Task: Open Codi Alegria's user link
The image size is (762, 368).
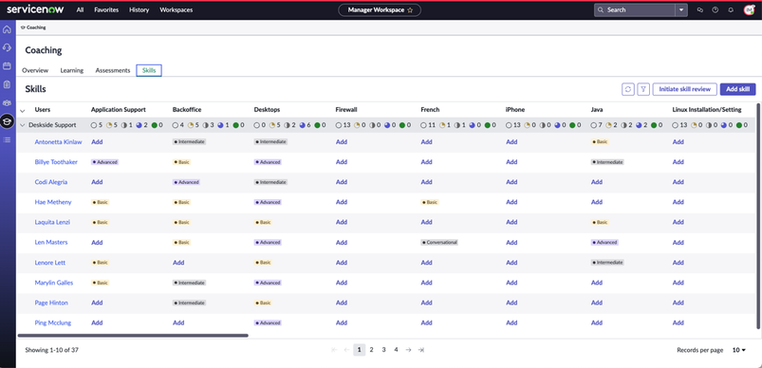Action: click(x=51, y=182)
